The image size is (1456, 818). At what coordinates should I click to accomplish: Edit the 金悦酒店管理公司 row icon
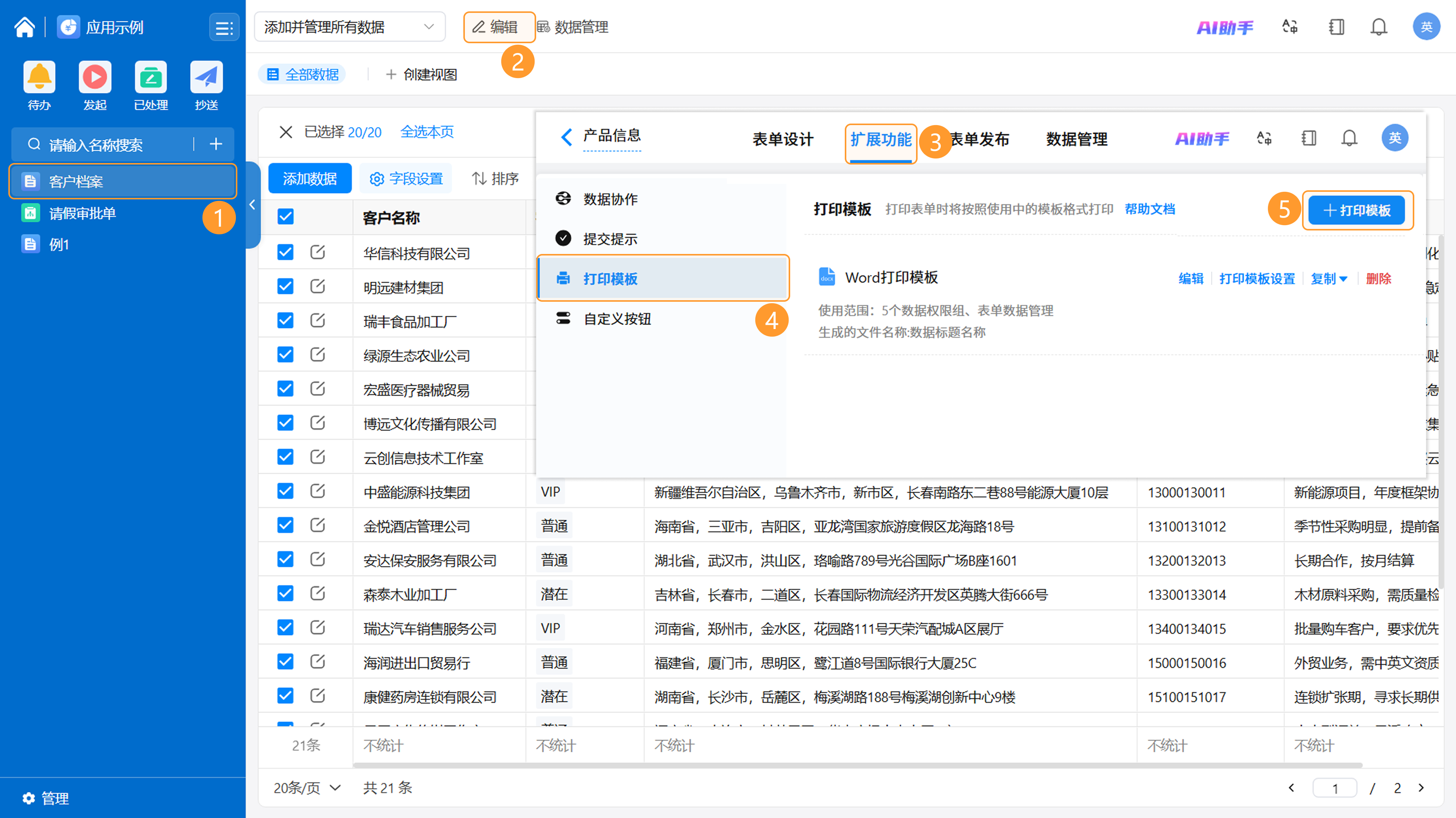pos(318,525)
